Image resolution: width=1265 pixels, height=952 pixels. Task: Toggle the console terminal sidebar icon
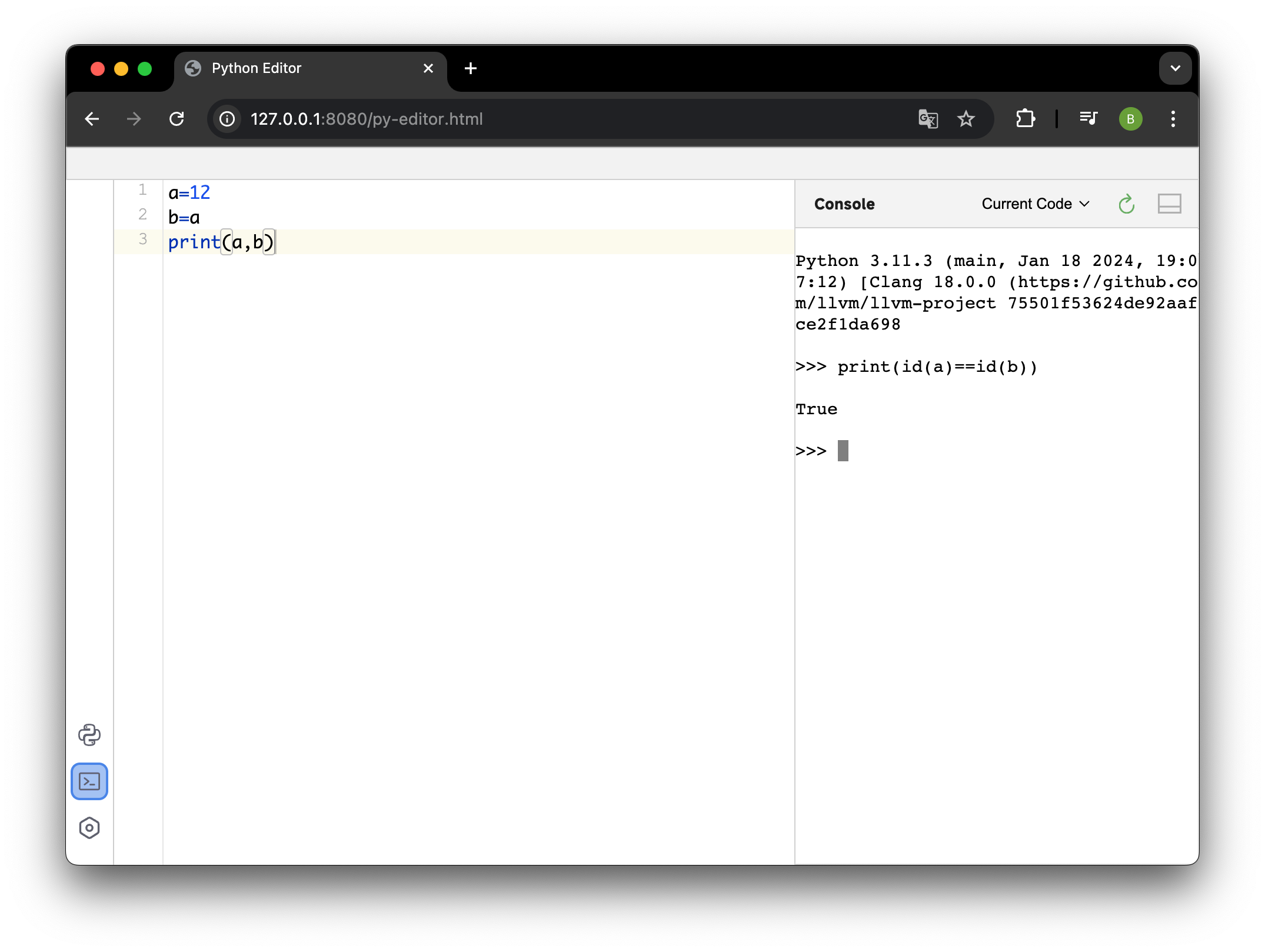coord(89,781)
